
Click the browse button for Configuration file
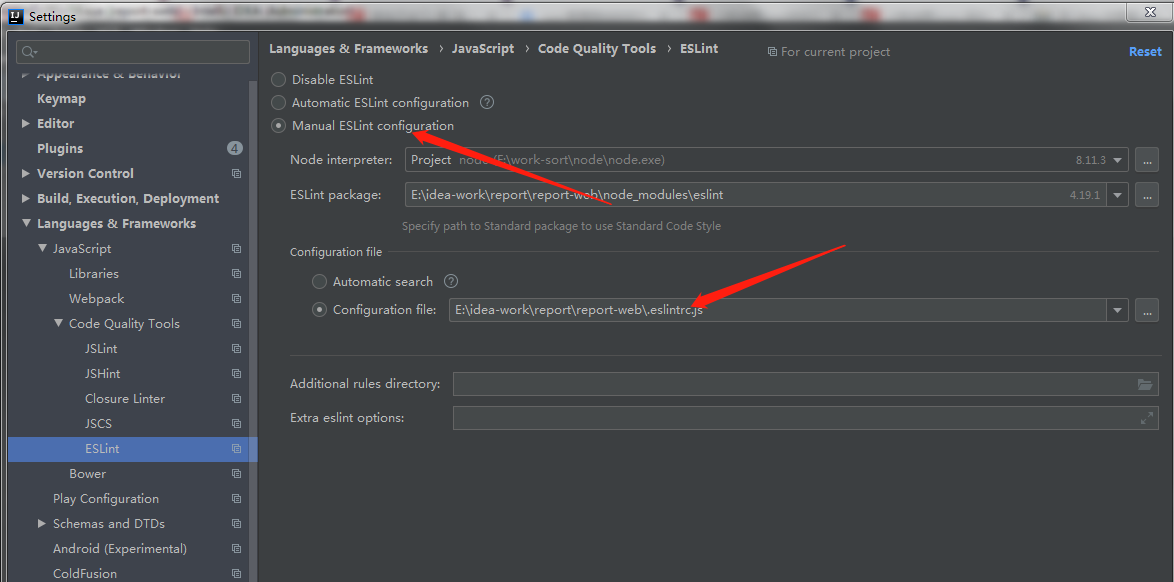coord(1146,310)
